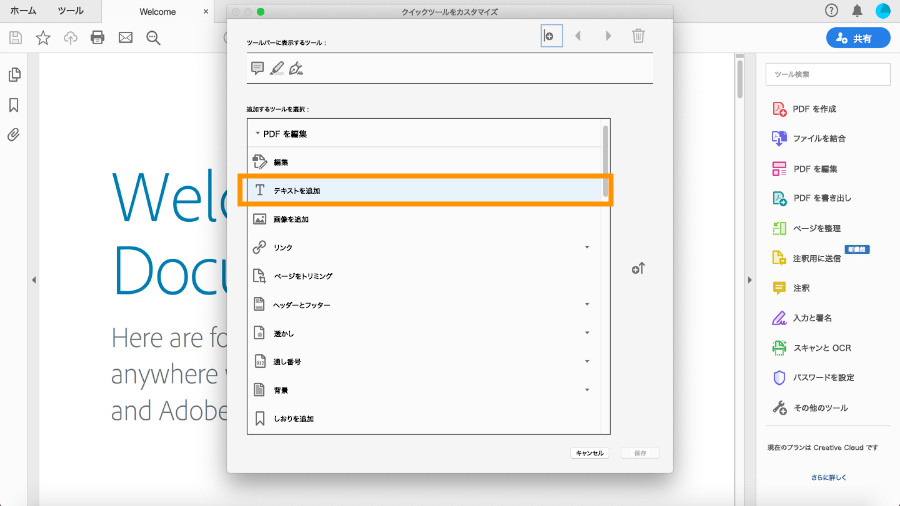The width and height of the screenshot is (900, 506).
Task: Open the page thumbnails panel icon
Action: tap(14, 75)
